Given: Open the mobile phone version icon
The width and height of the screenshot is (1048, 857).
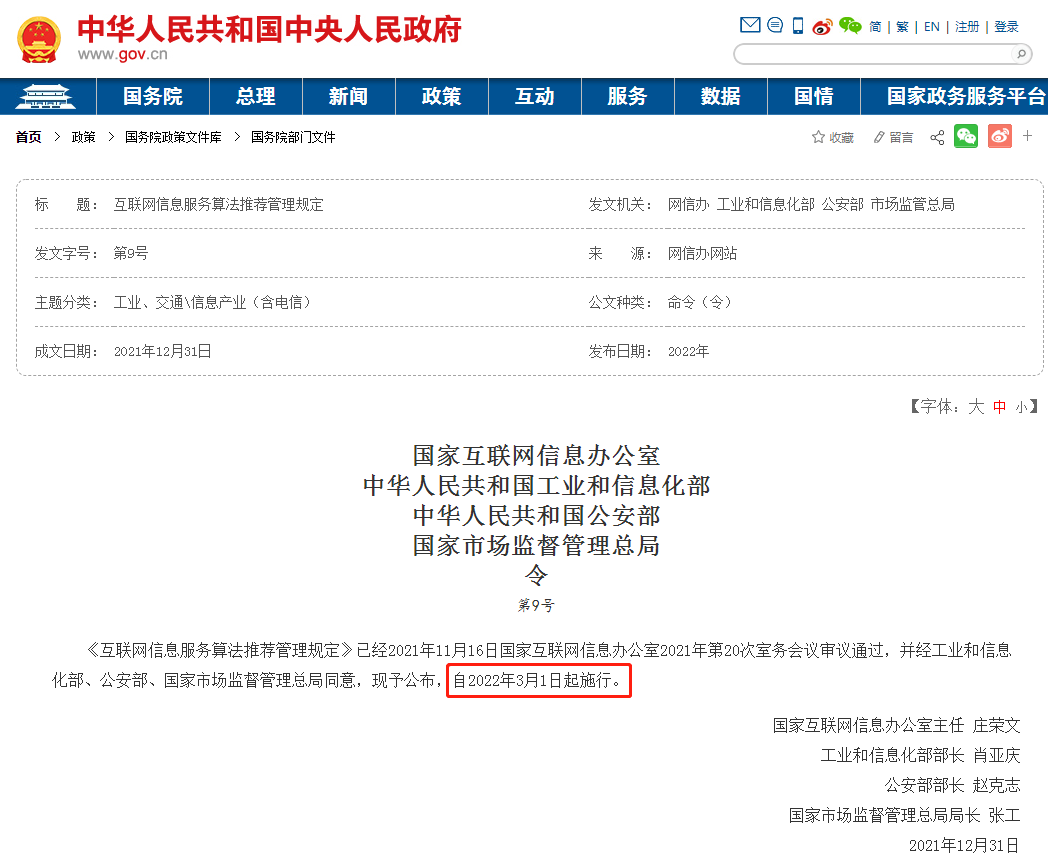Looking at the screenshot, I should tap(797, 25).
